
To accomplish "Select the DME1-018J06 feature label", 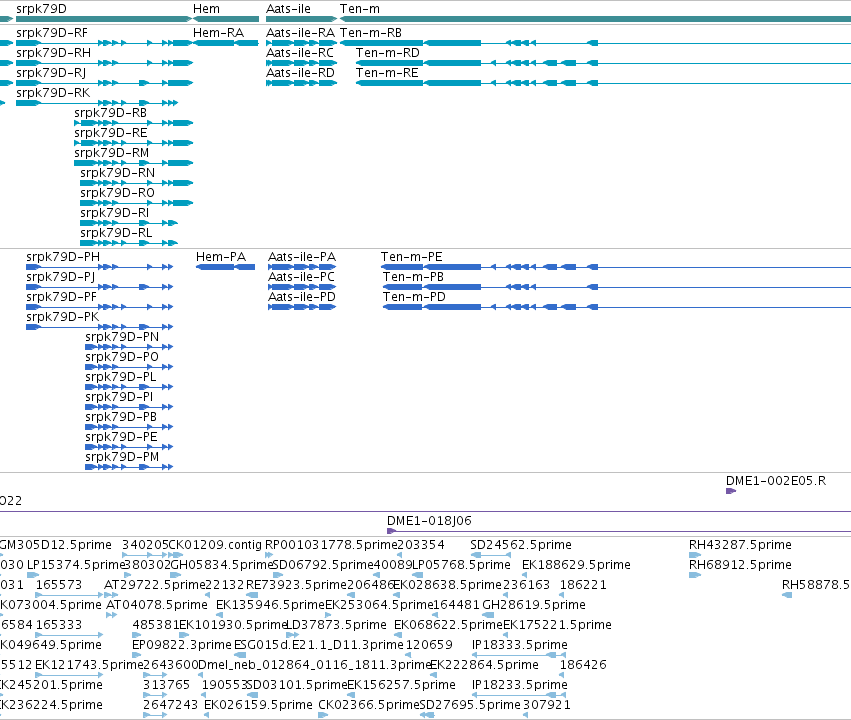I will click(429, 521).
